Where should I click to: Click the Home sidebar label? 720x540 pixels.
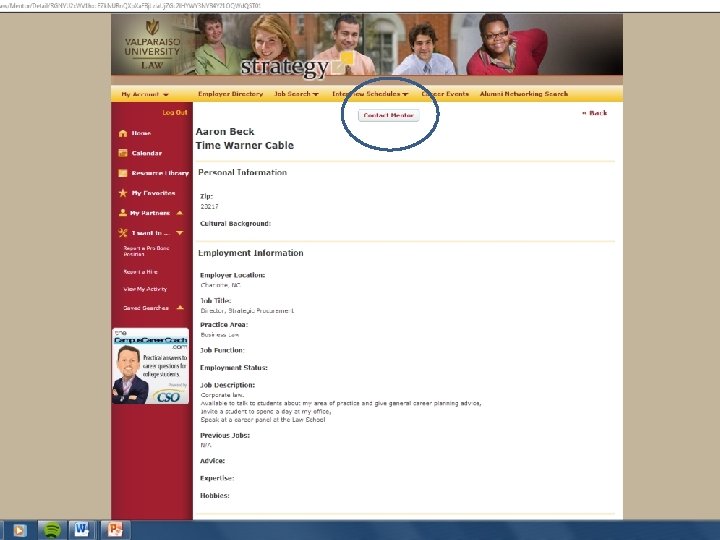(141, 133)
